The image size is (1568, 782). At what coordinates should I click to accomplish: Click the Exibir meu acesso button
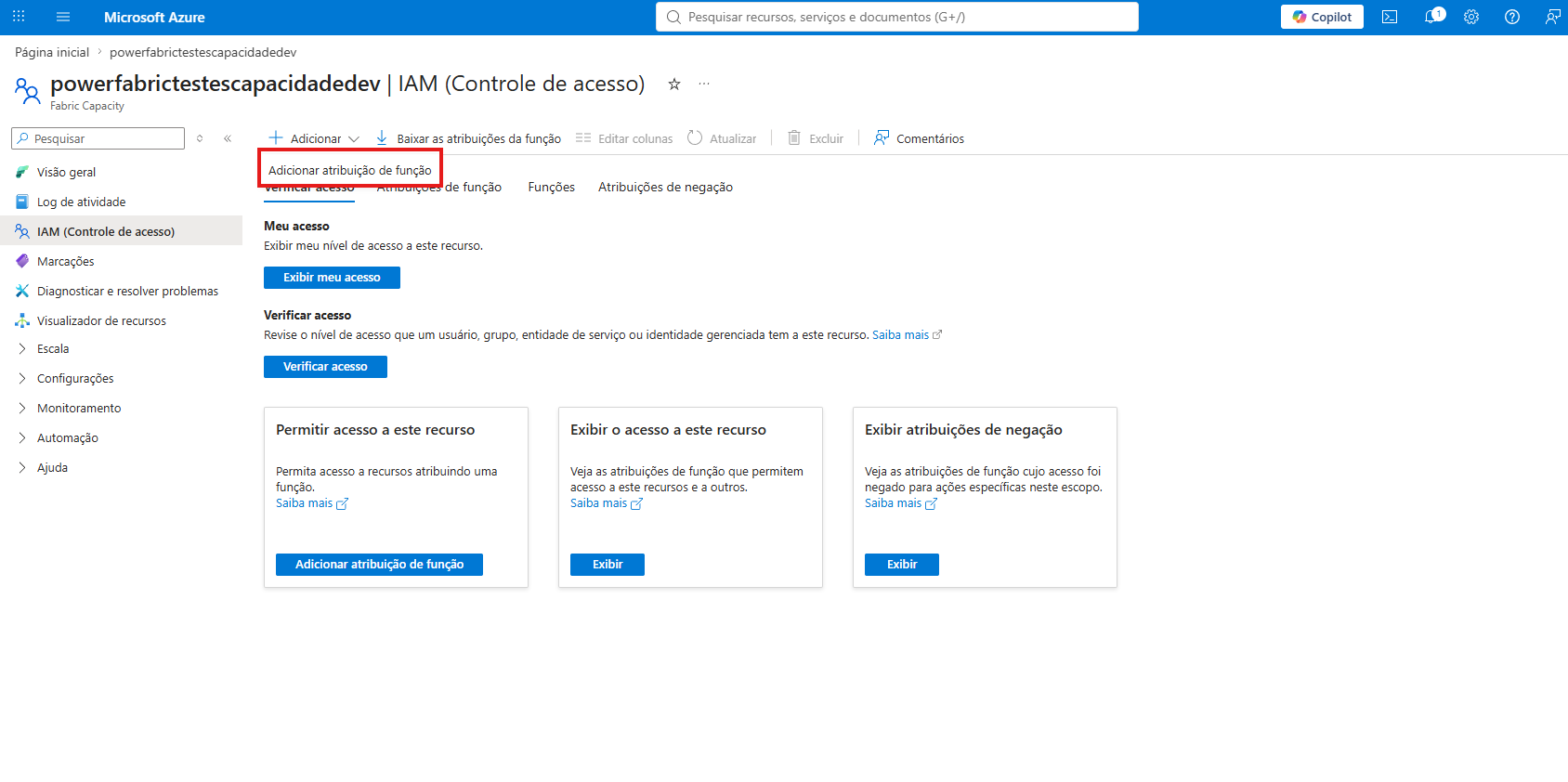332,278
